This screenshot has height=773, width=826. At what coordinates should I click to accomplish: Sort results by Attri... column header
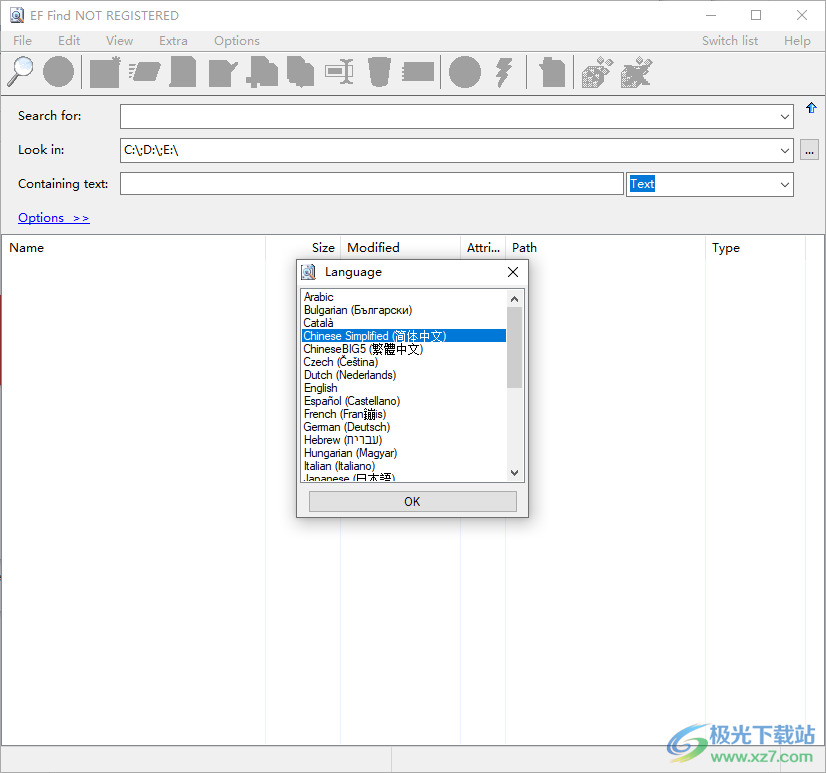(483, 248)
